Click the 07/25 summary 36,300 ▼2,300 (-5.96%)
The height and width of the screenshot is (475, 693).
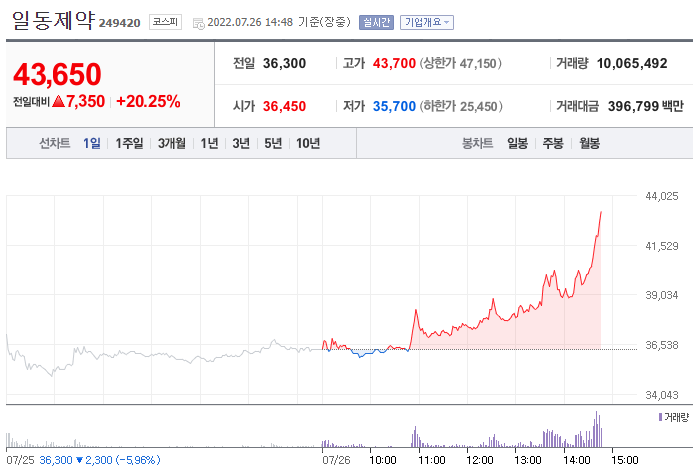[x=100, y=460]
